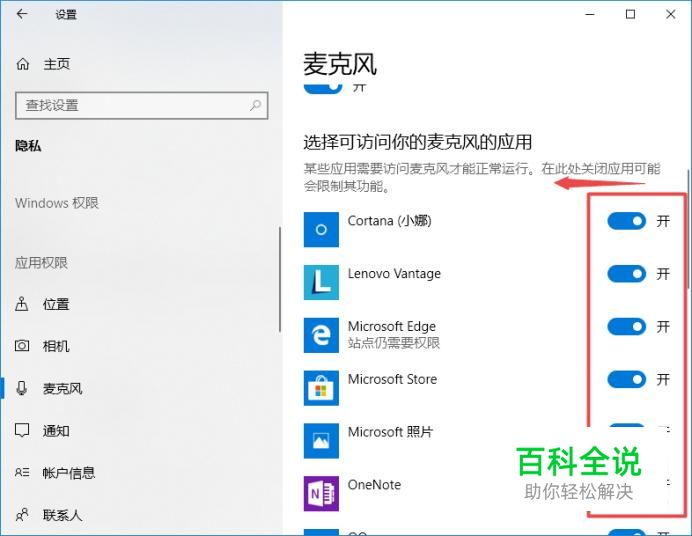Toggle microphone access for Lenovo Vantage
692x536 pixels.
coord(626,274)
